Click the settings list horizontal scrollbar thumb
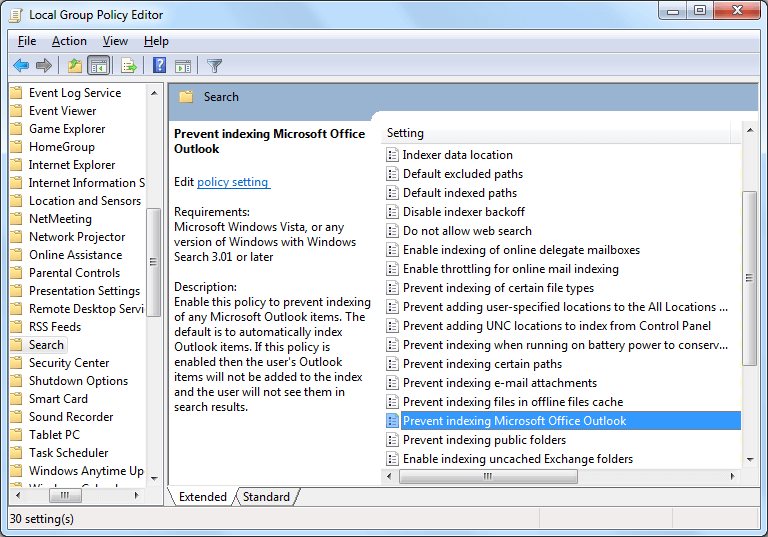Screen dimensions: 768x537 click(x=488, y=476)
